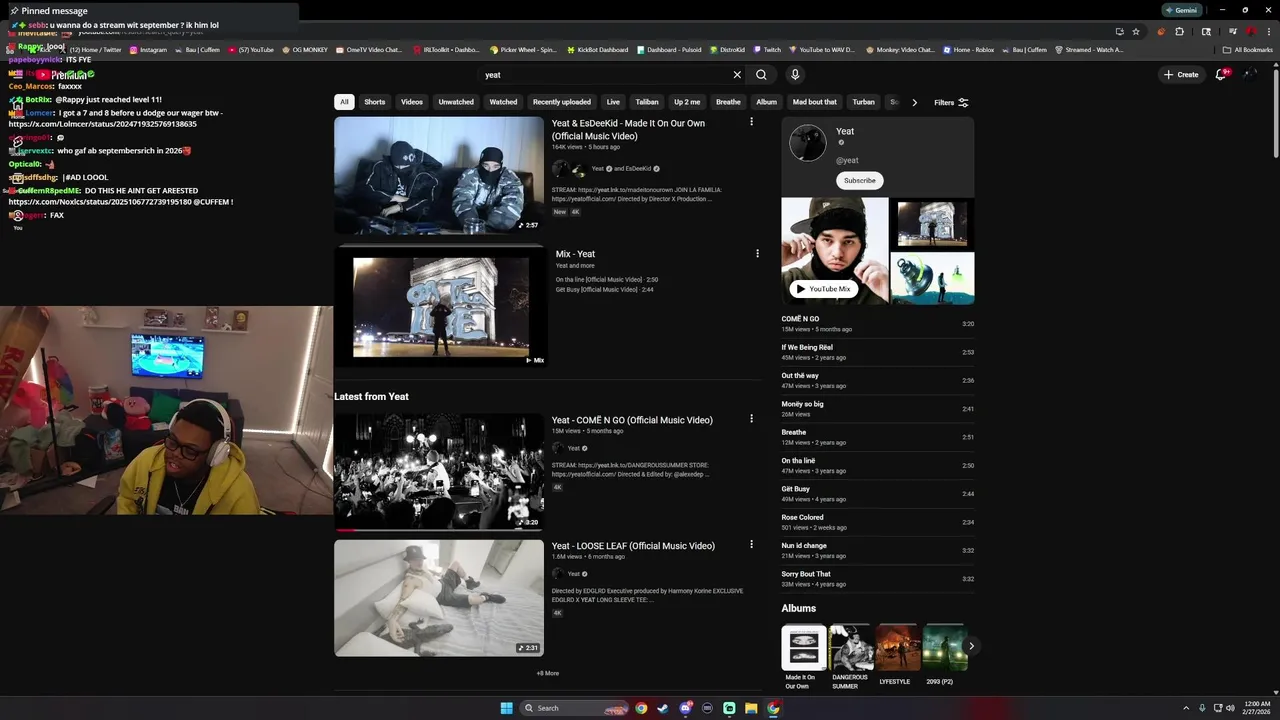
Task: Open All Bookmarks folder
Action: (x=1247, y=49)
